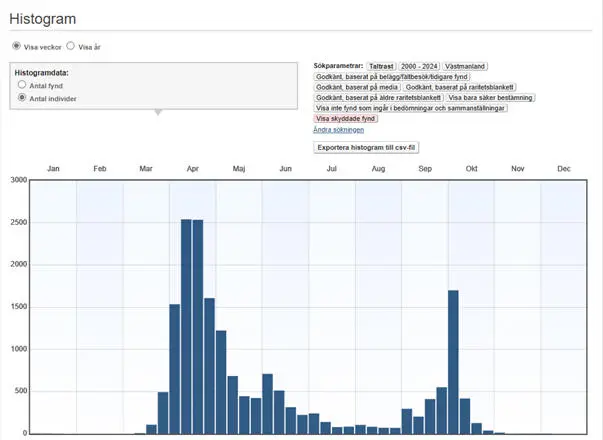Click the 'Taltrast' search parameter tag
Screen dimensions: 603x440
pos(381,66)
